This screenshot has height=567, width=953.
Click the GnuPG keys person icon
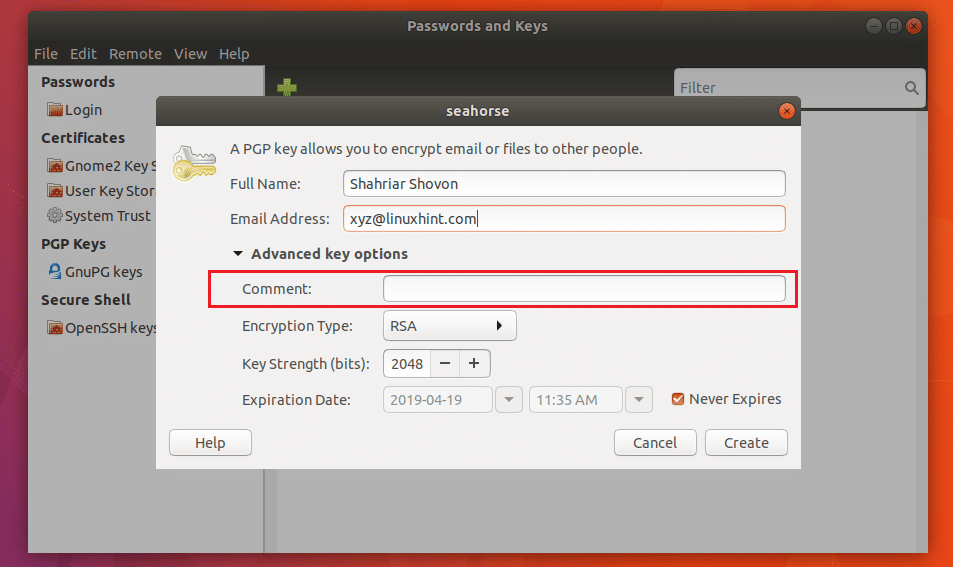coord(55,271)
